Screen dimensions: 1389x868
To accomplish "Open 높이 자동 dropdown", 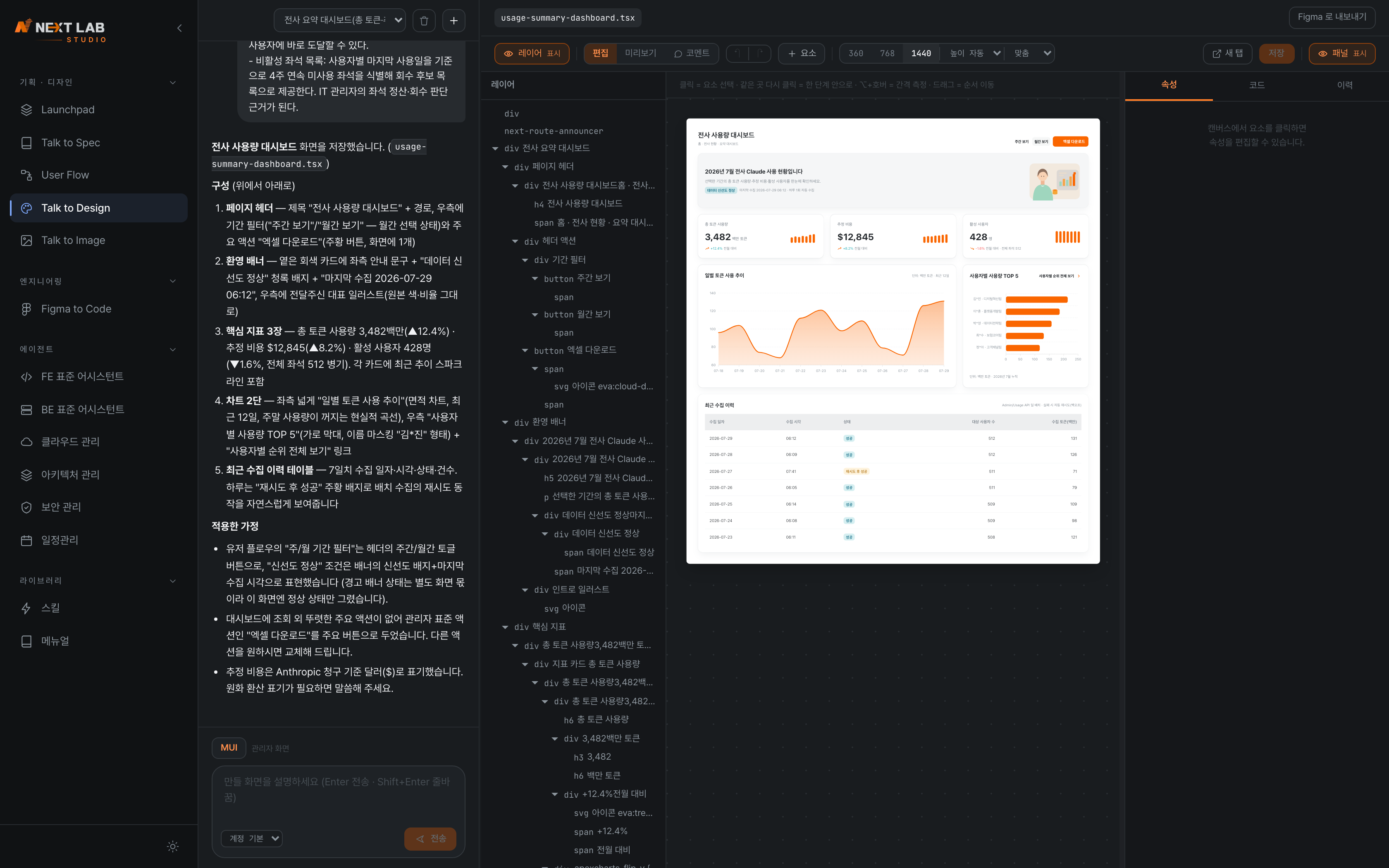I will [x=974, y=53].
